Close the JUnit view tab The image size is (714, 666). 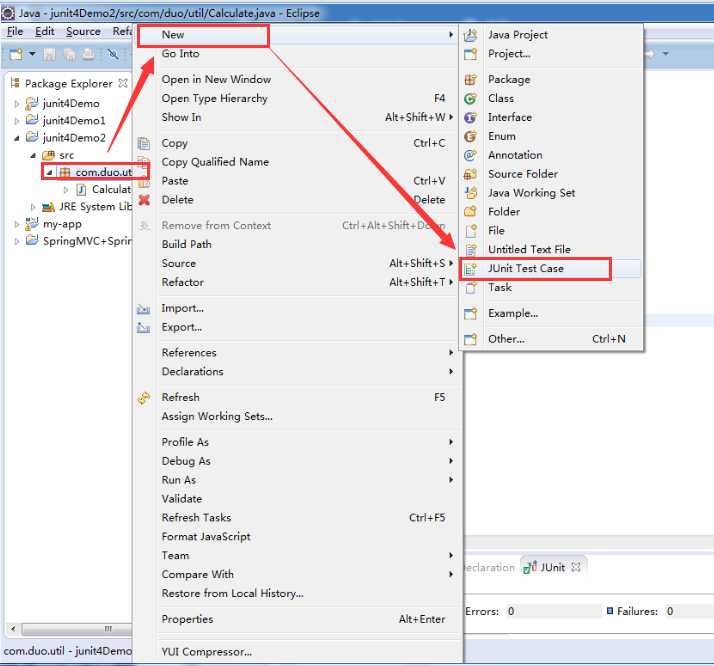tap(576, 567)
